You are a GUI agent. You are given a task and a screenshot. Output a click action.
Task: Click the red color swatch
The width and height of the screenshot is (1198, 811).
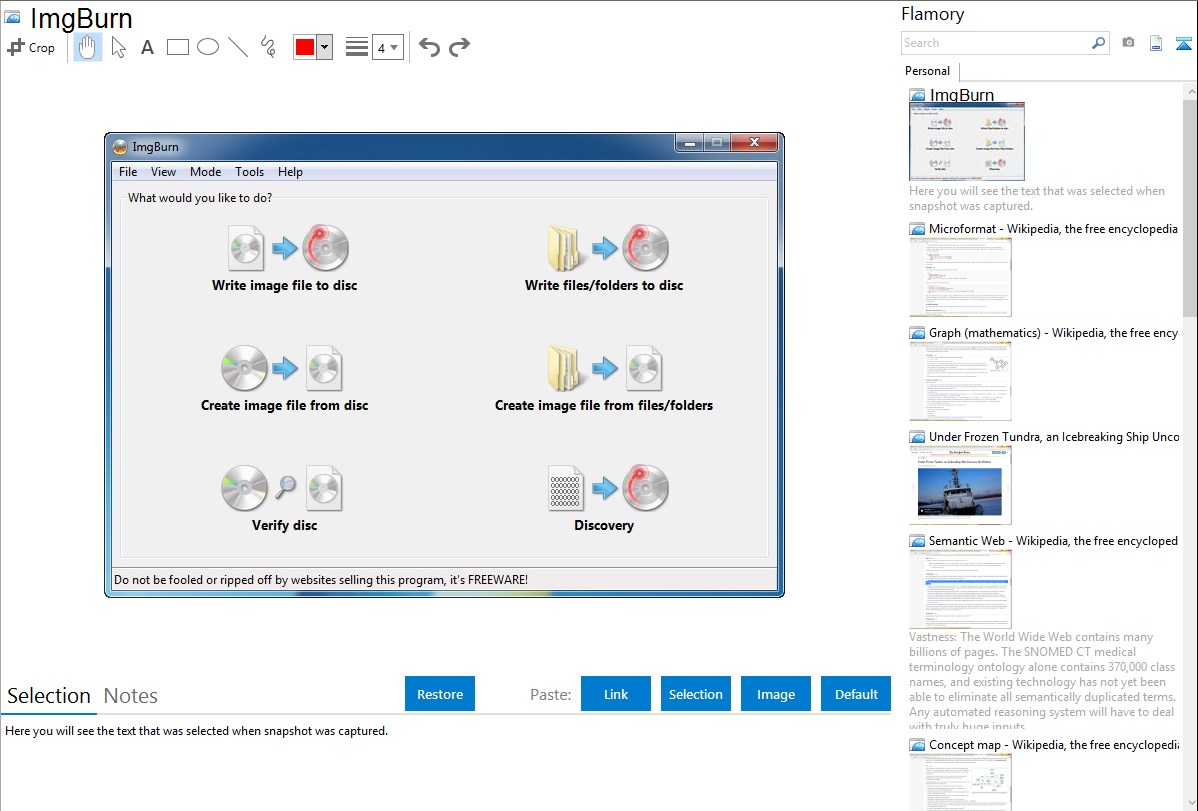tap(305, 47)
